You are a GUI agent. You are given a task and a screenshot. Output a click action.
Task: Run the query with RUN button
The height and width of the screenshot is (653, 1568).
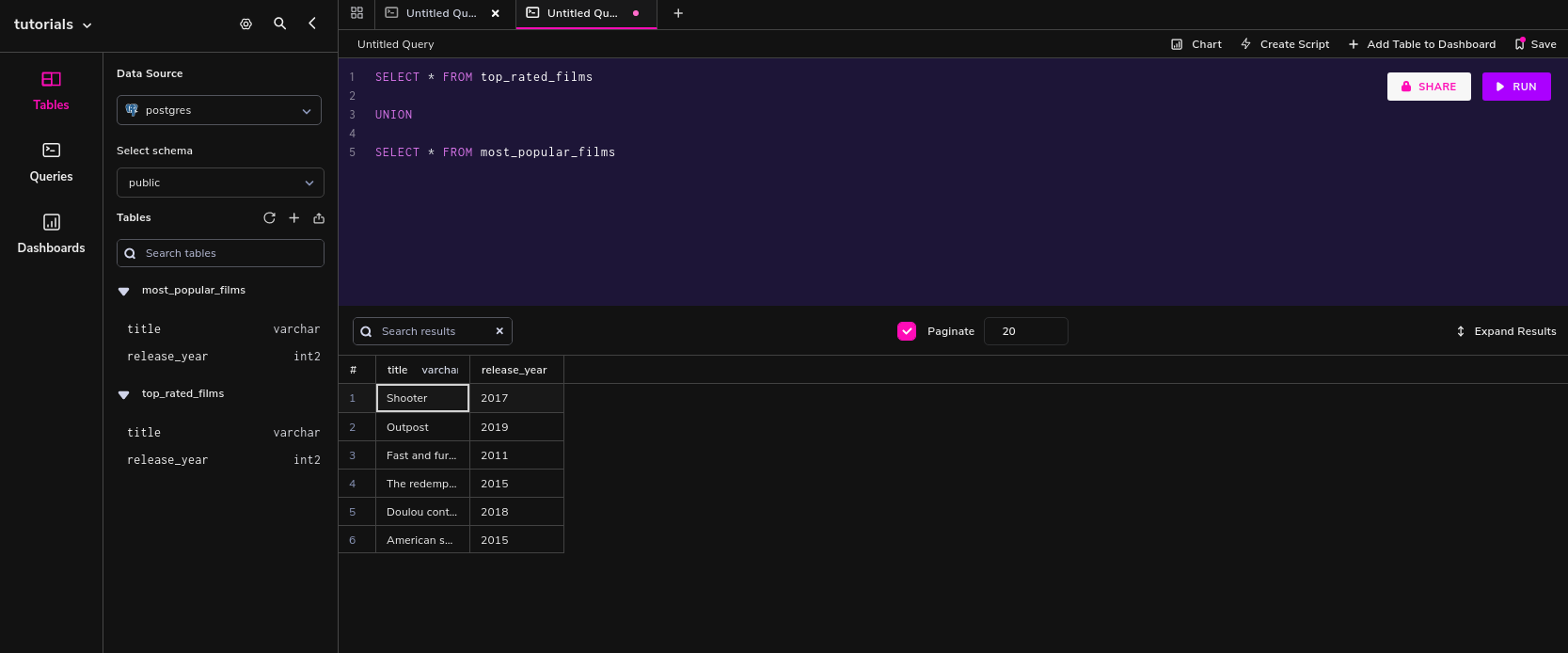point(1516,87)
